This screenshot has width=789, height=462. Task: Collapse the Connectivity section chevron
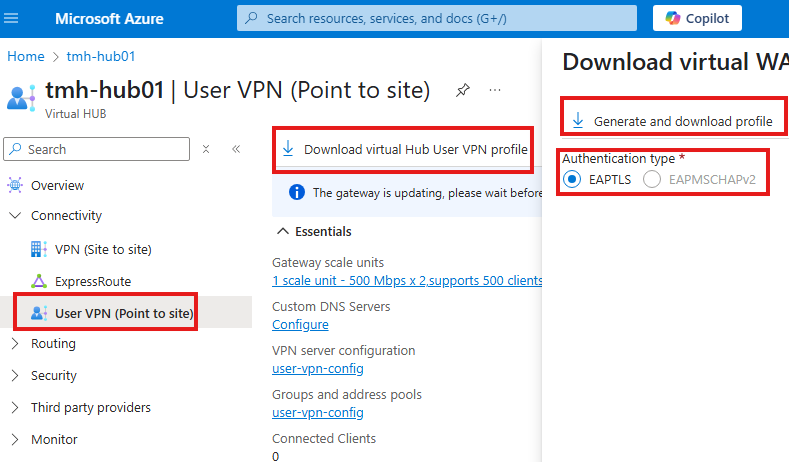click(x=16, y=215)
